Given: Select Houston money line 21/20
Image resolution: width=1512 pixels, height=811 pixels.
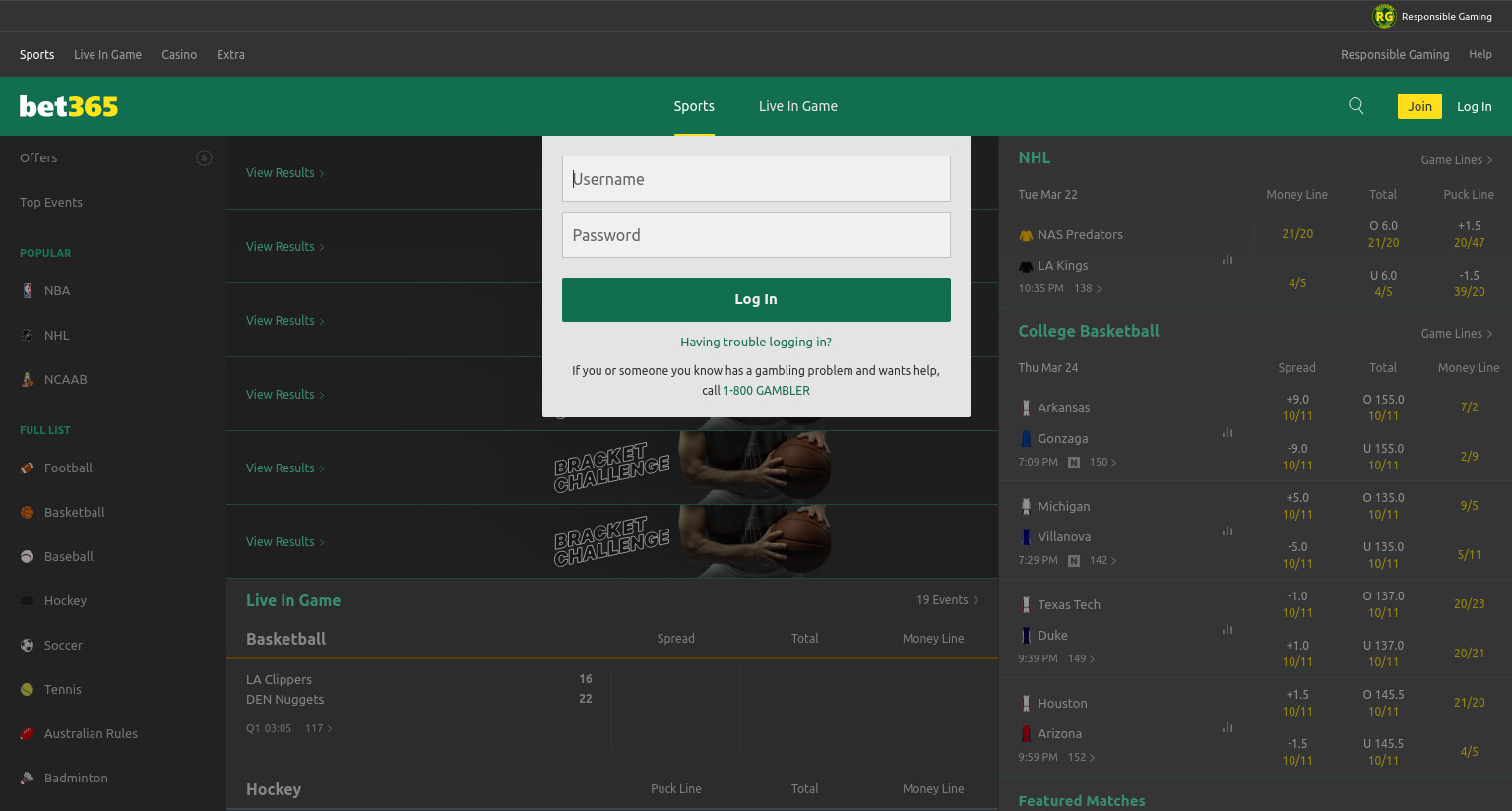Looking at the screenshot, I should 1469,702.
